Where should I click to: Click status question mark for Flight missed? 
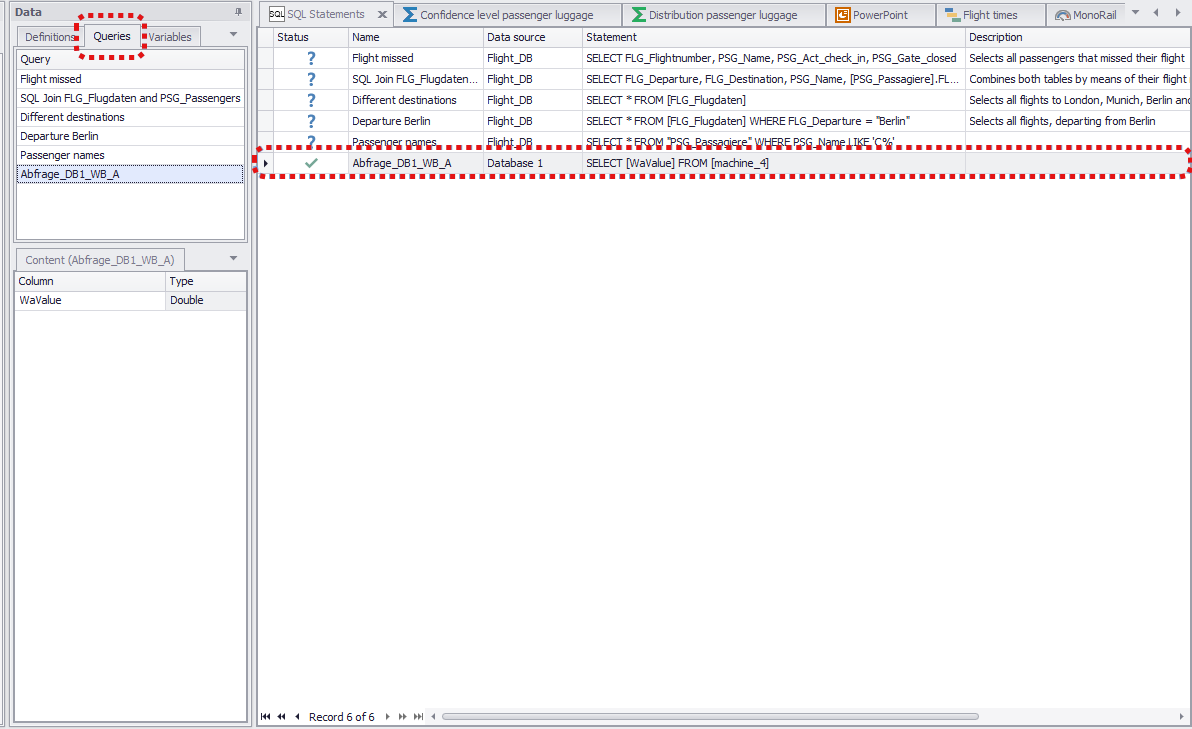click(311, 58)
